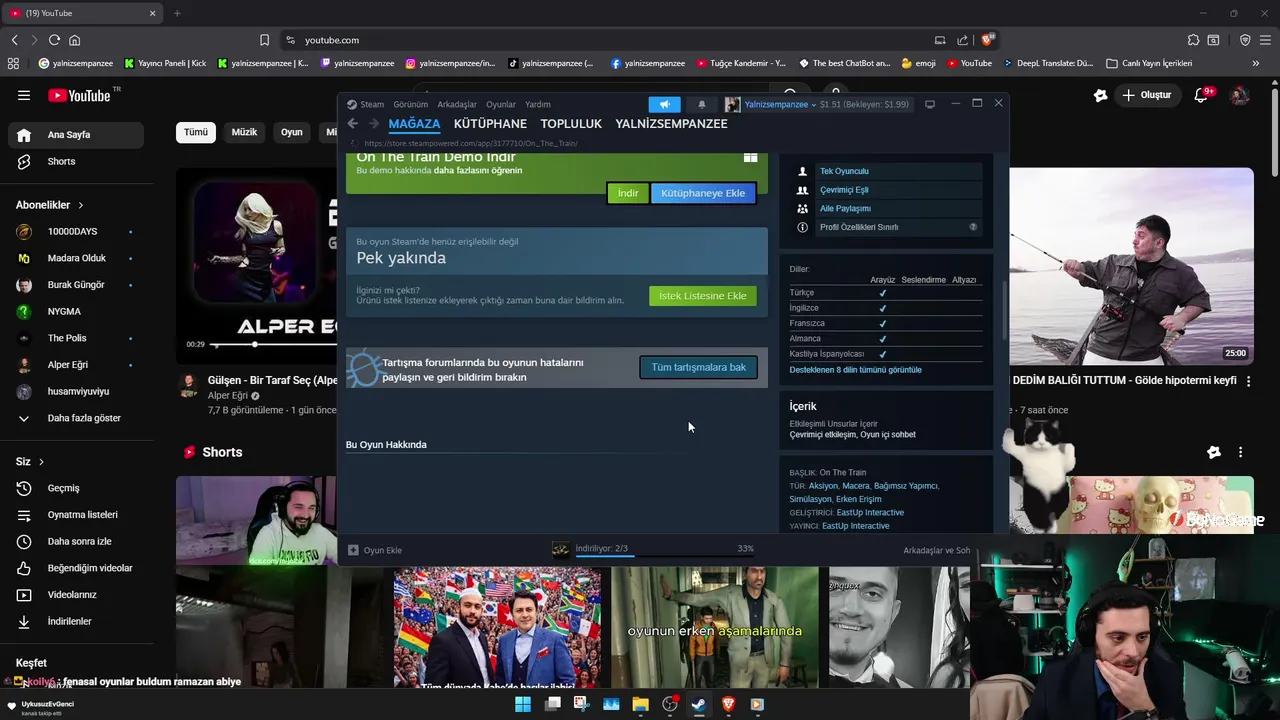Open bookmarks overflow chevron
The height and width of the screenshot is (720, 1280).
(x=1256, y=63)
